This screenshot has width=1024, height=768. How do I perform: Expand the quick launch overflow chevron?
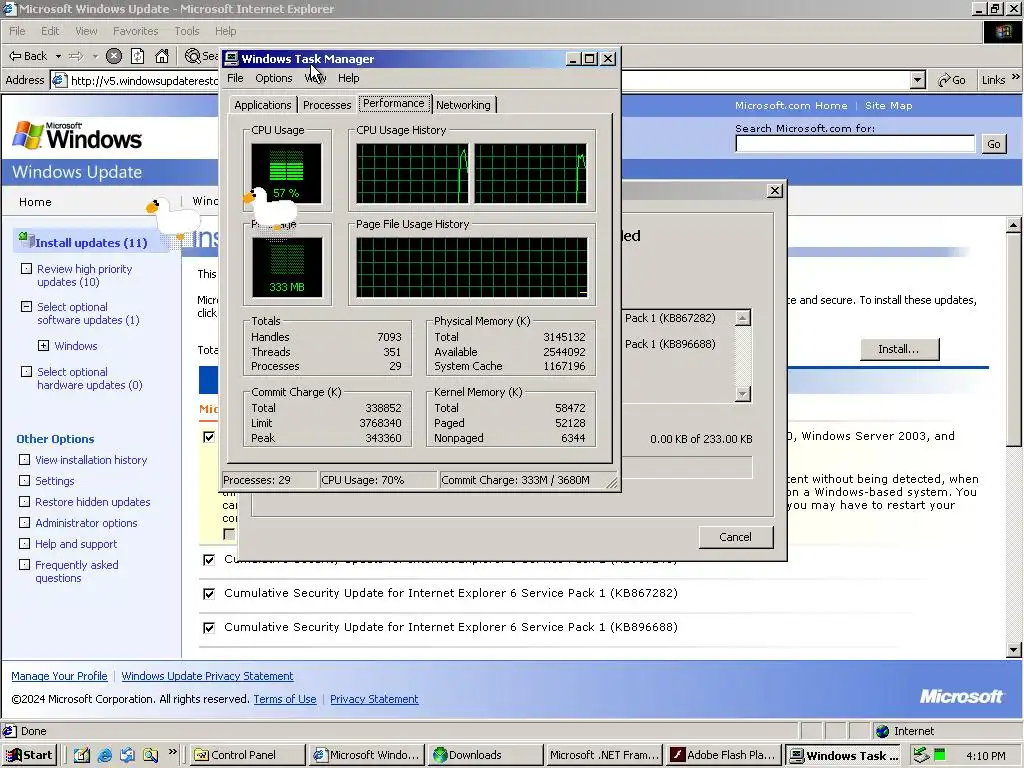[172, 752]
